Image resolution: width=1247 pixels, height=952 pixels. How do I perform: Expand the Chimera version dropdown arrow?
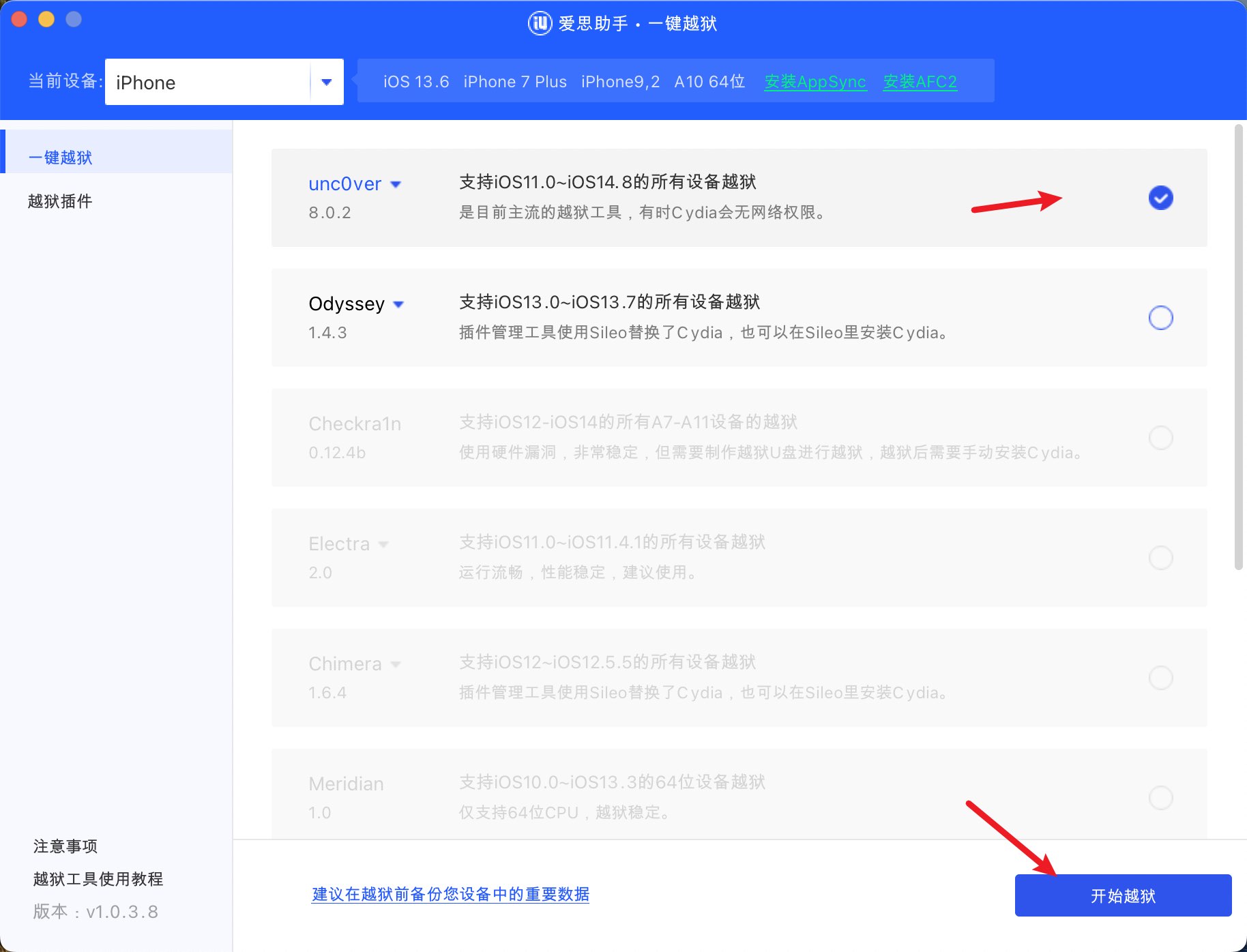click(396, 664)
